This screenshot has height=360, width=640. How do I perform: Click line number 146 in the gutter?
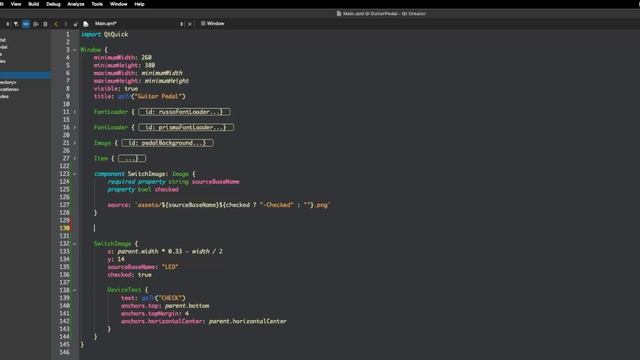pos(64,352)
